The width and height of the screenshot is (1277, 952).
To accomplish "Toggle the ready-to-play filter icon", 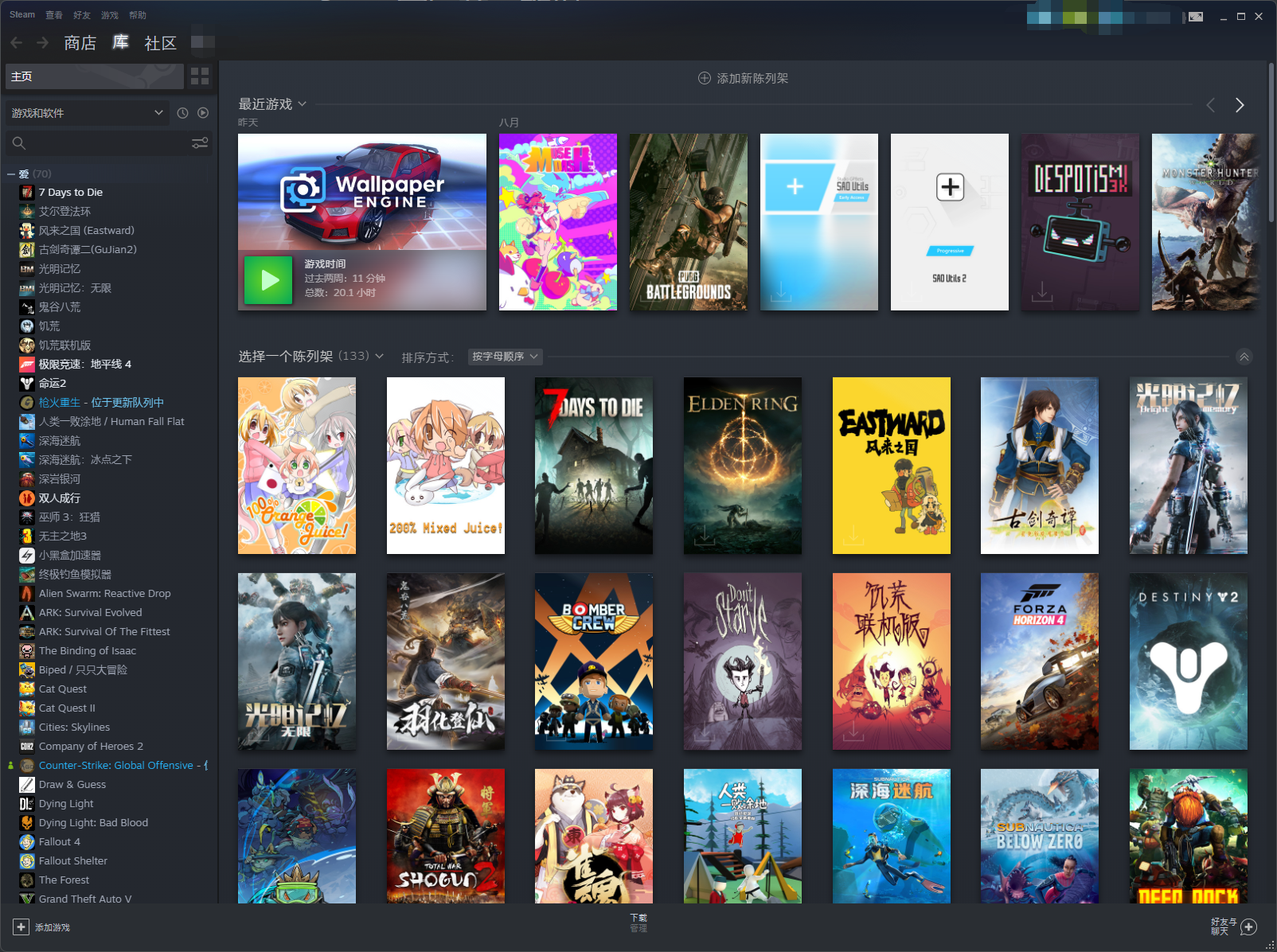I will click(x=203, y=113).
